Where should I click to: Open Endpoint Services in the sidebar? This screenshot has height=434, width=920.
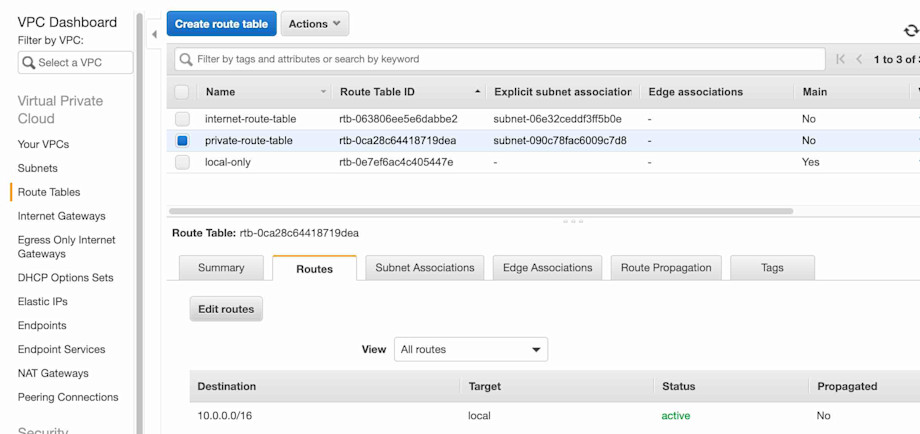pyautogui.click(x=62, y=350)
